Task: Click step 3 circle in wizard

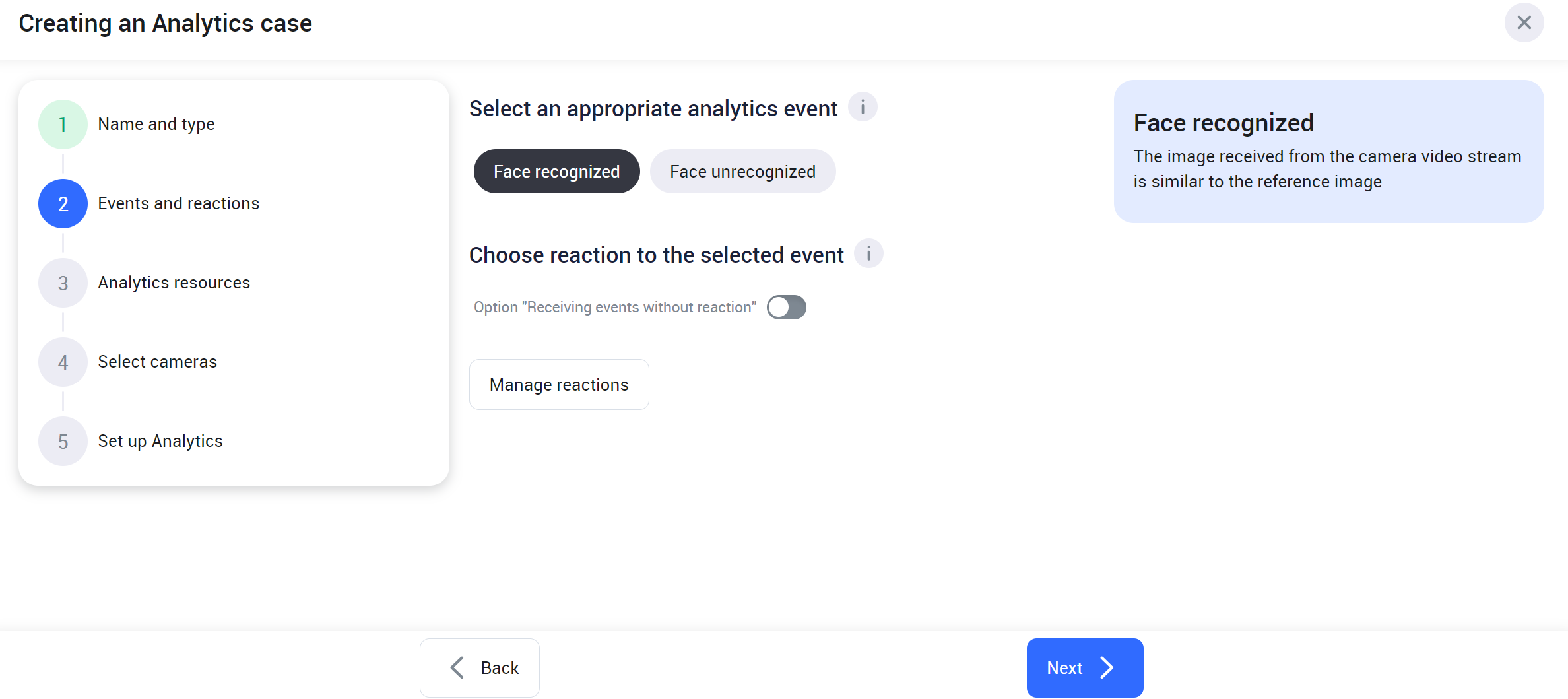Action: 63,283
